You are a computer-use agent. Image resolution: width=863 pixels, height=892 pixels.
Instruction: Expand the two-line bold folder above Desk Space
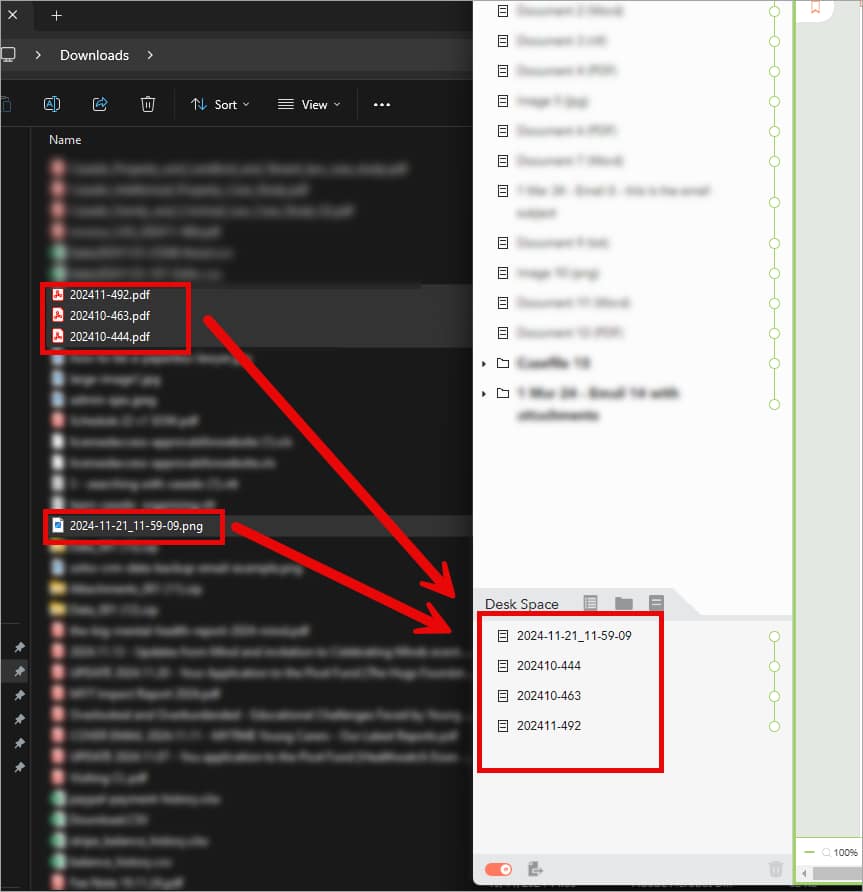coord(484,394)
